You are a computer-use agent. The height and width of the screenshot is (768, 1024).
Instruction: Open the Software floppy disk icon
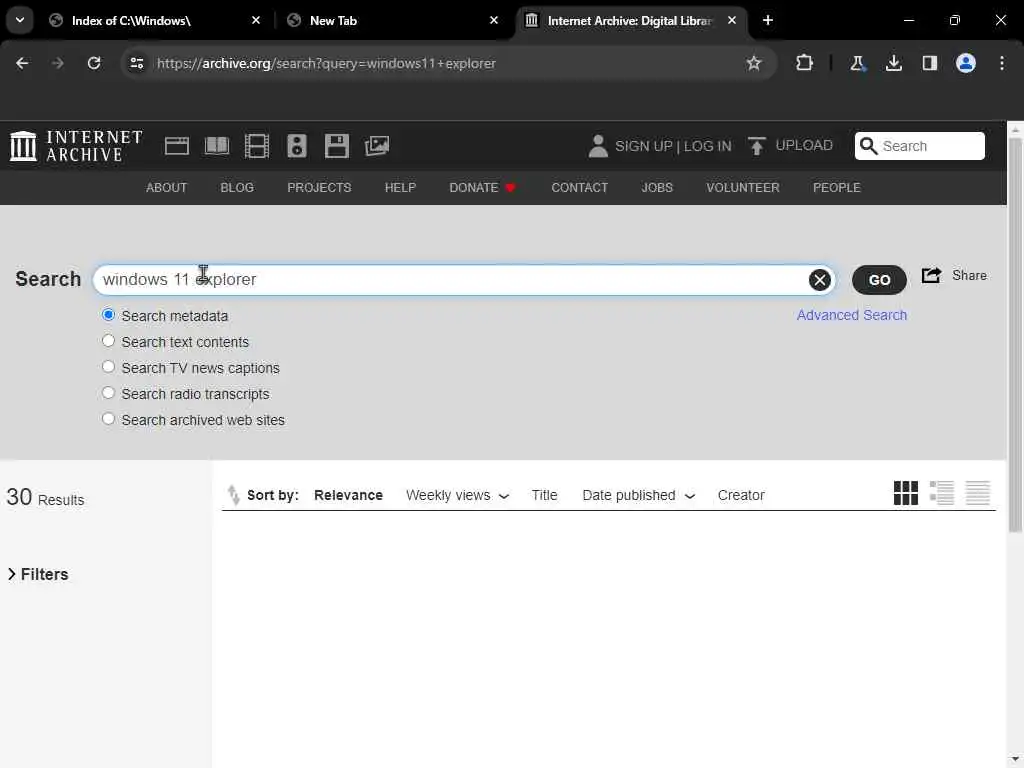336,146
